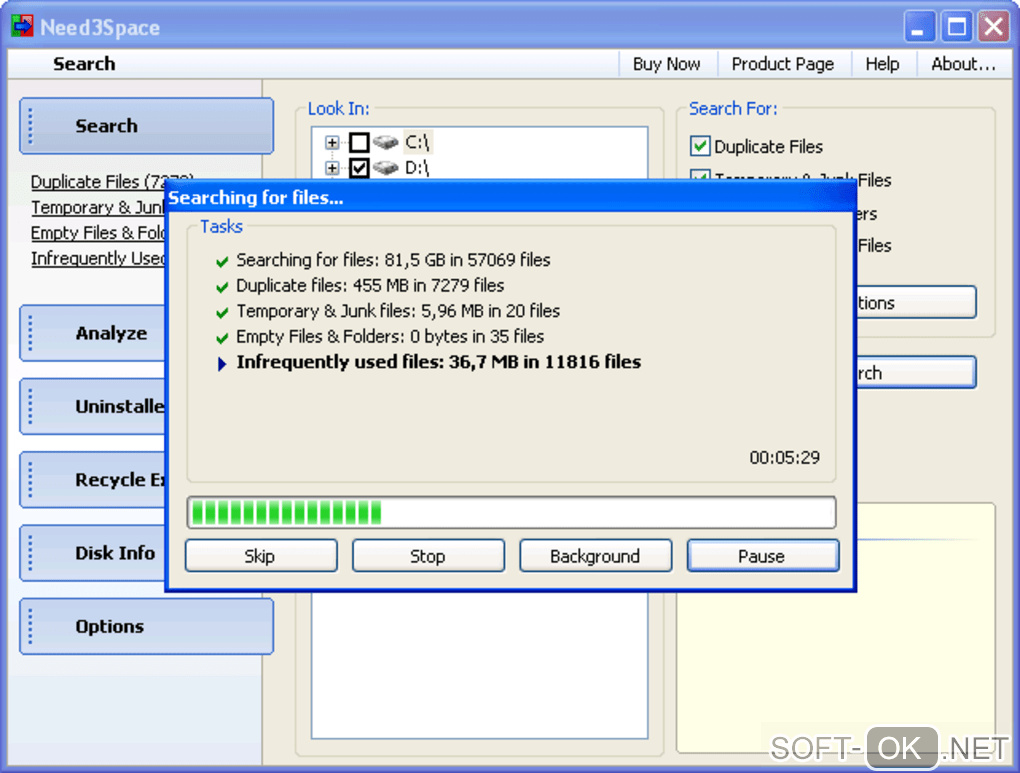The width and height of the screenshot is (1020, 773).
Task: Open the Disk Info sidebar section
Action: click(92, 553)
